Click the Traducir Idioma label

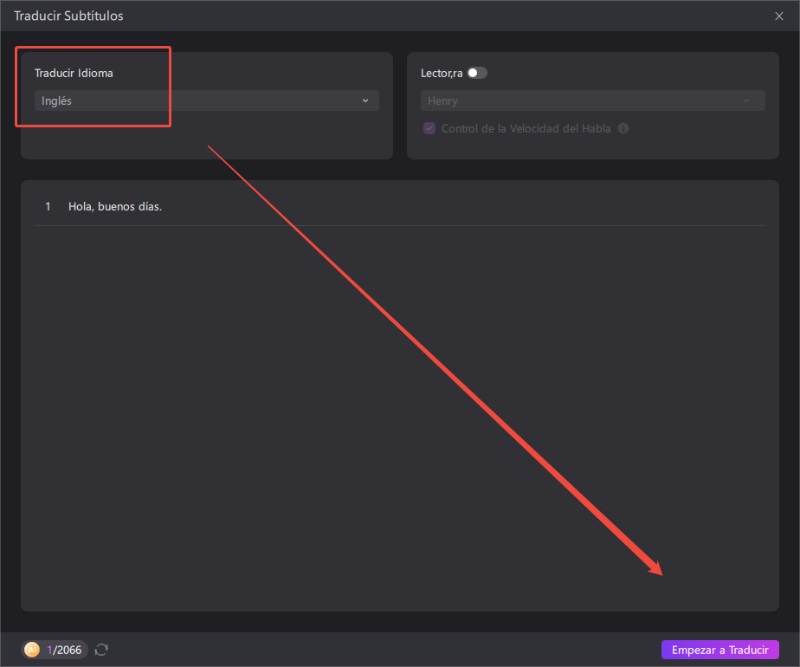[x=74, y=73]
